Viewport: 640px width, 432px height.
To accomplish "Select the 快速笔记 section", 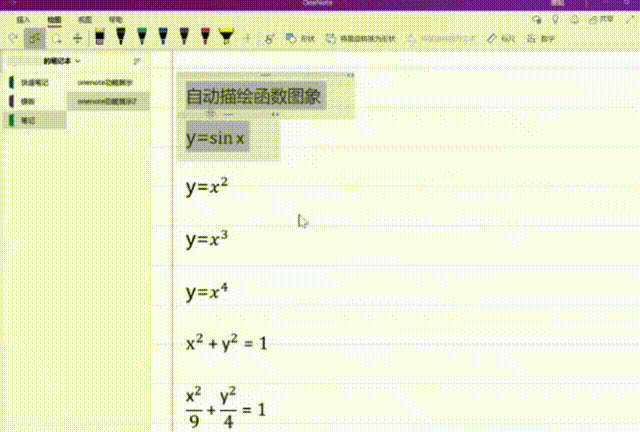I will pyautogui.click(x=34, y=82).
